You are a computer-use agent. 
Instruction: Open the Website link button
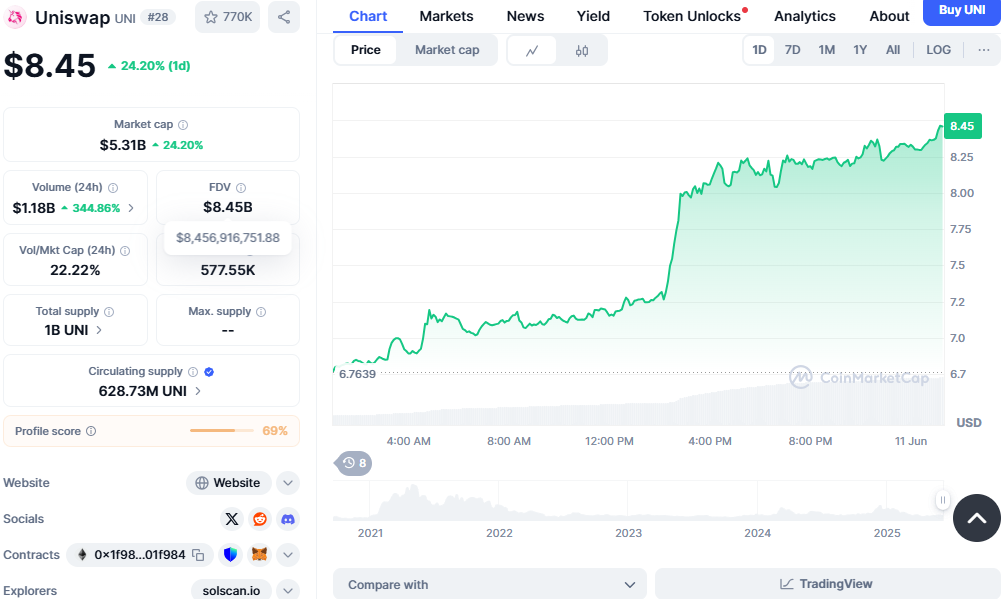tap(229, 483)
